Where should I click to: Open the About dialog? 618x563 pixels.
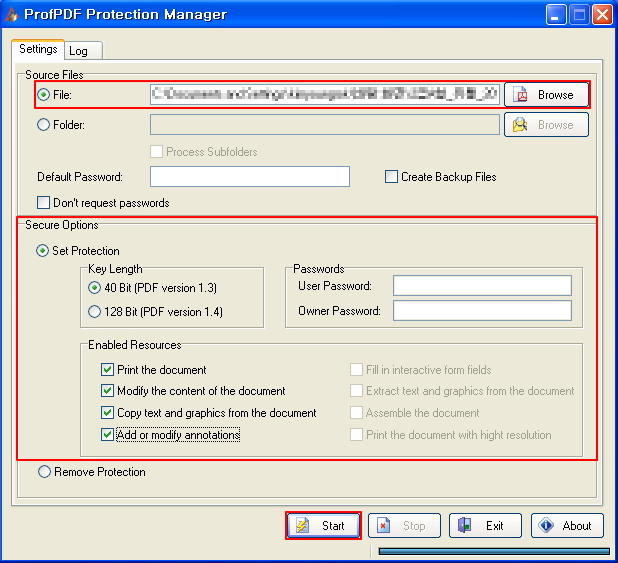coord(567,526)
